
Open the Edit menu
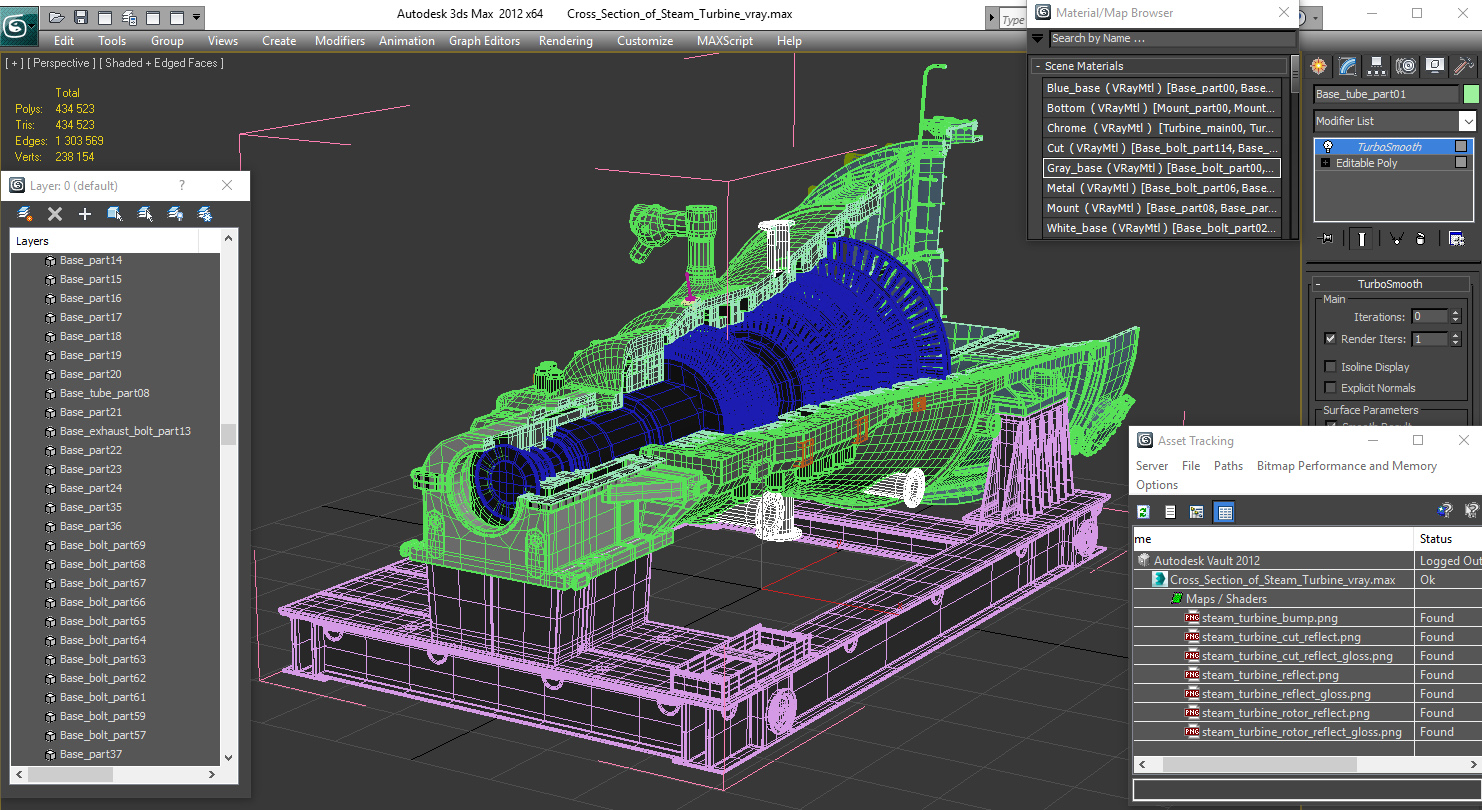click(x=64, y=41)
